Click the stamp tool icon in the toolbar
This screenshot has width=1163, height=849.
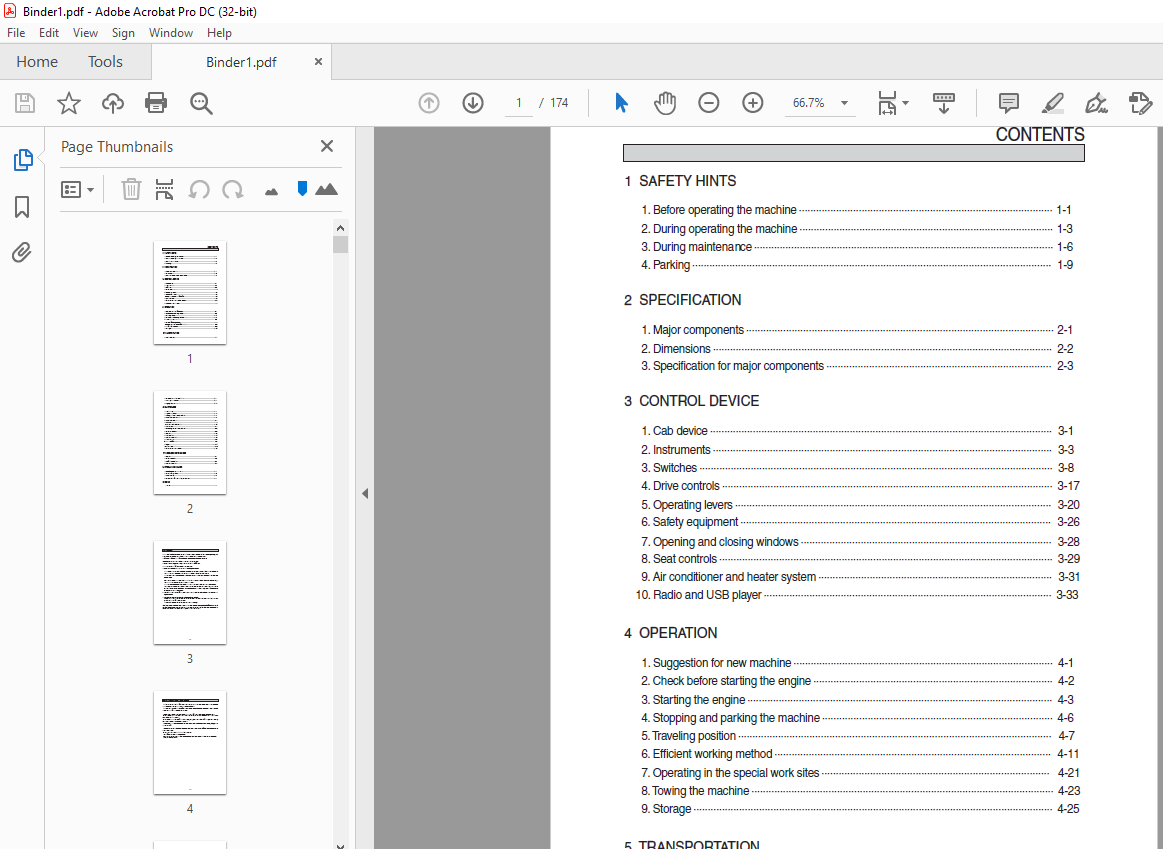1140,103
